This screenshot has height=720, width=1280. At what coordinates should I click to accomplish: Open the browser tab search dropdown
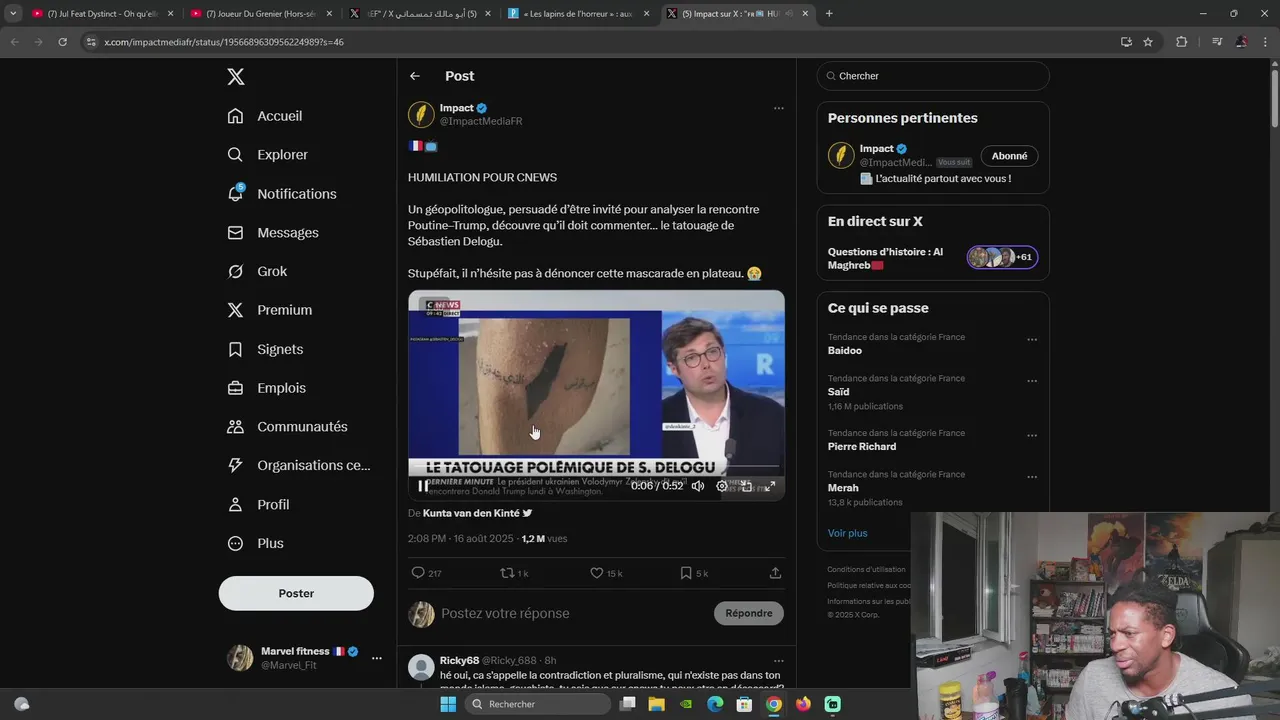pos(13,14)
